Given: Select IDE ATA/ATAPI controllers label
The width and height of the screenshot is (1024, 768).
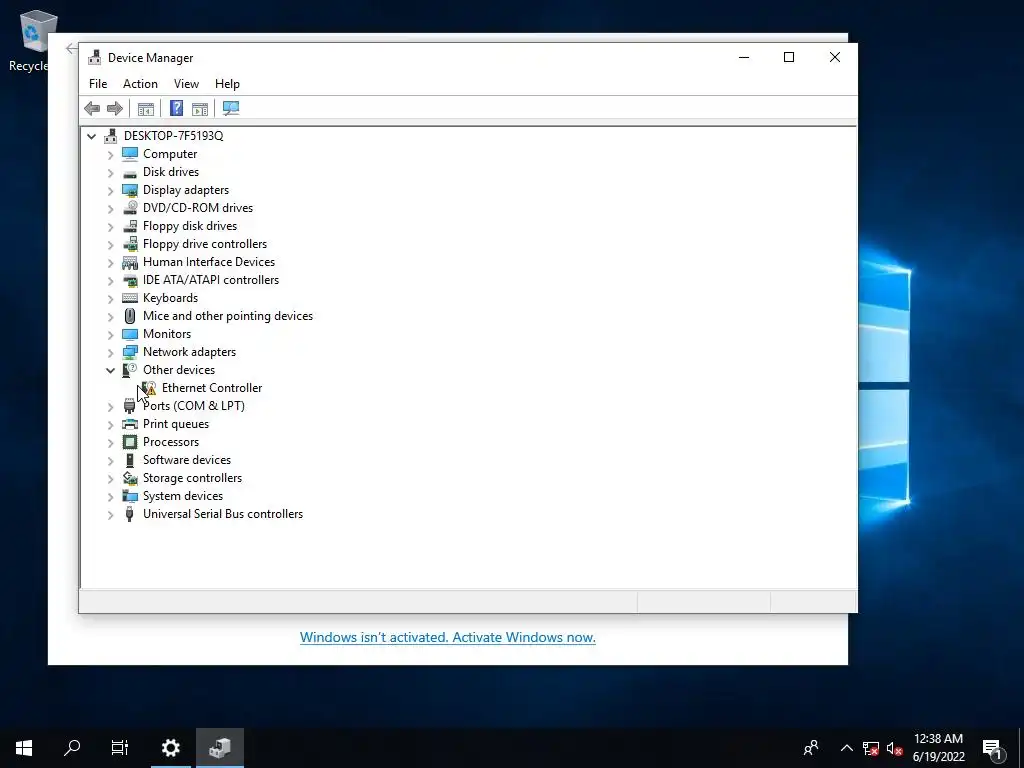Looking at the screenshot, I should 211,280.
